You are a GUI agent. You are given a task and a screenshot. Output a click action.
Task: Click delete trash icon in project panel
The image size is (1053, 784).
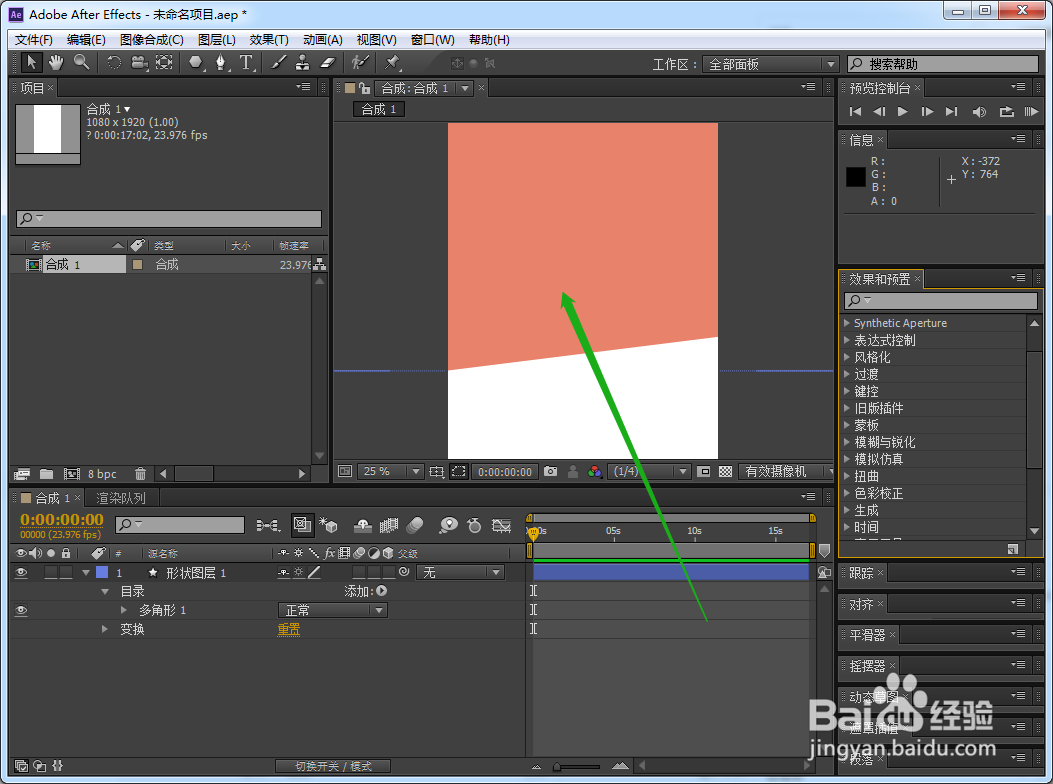pos(140,474)
